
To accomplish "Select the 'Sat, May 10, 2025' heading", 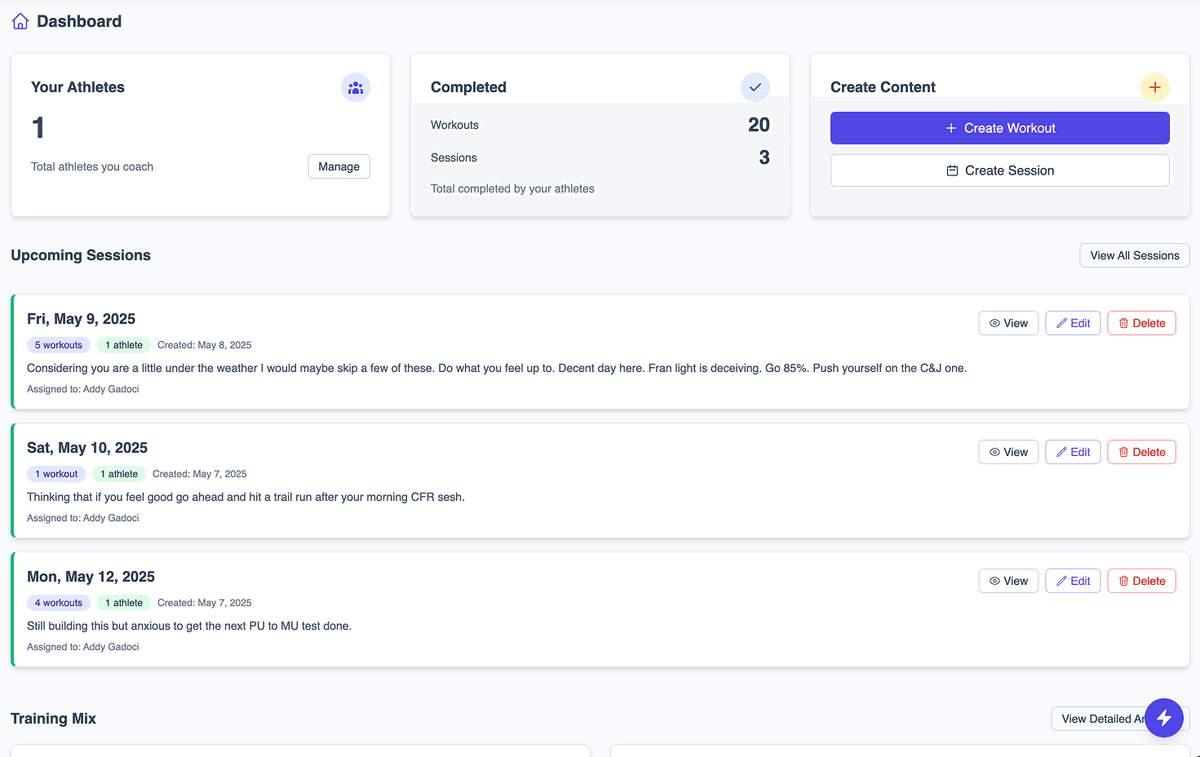I will pyautogui.click(x=87, y=448).
